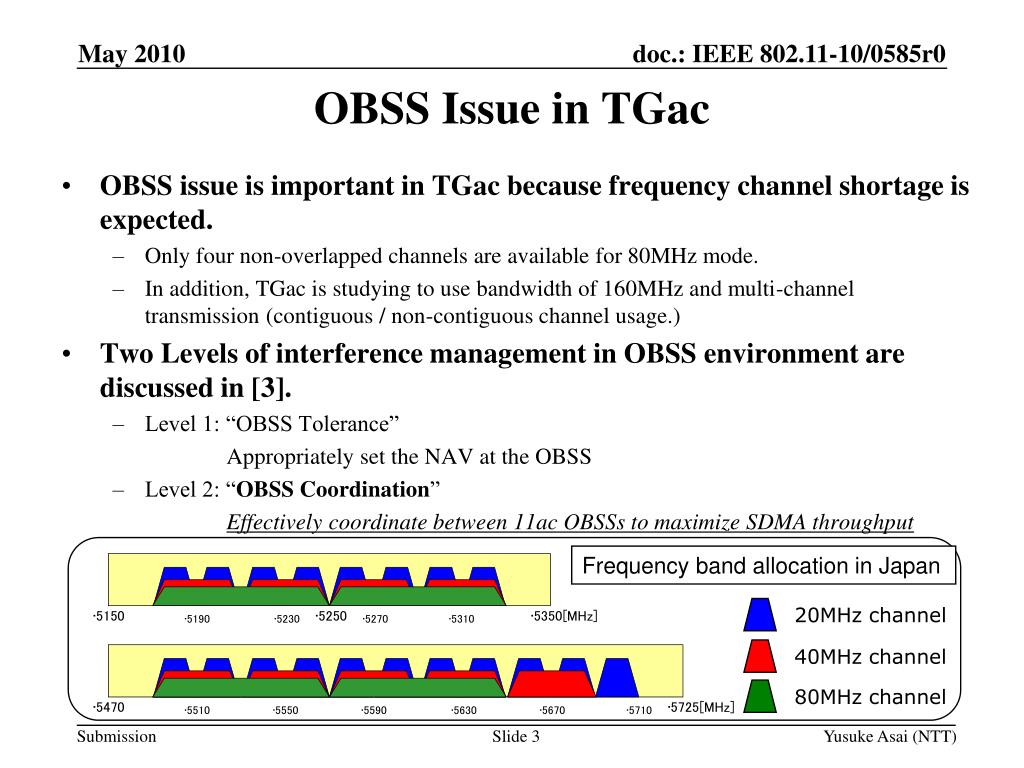Click the "Slide 3" footer text

point(516,737)
